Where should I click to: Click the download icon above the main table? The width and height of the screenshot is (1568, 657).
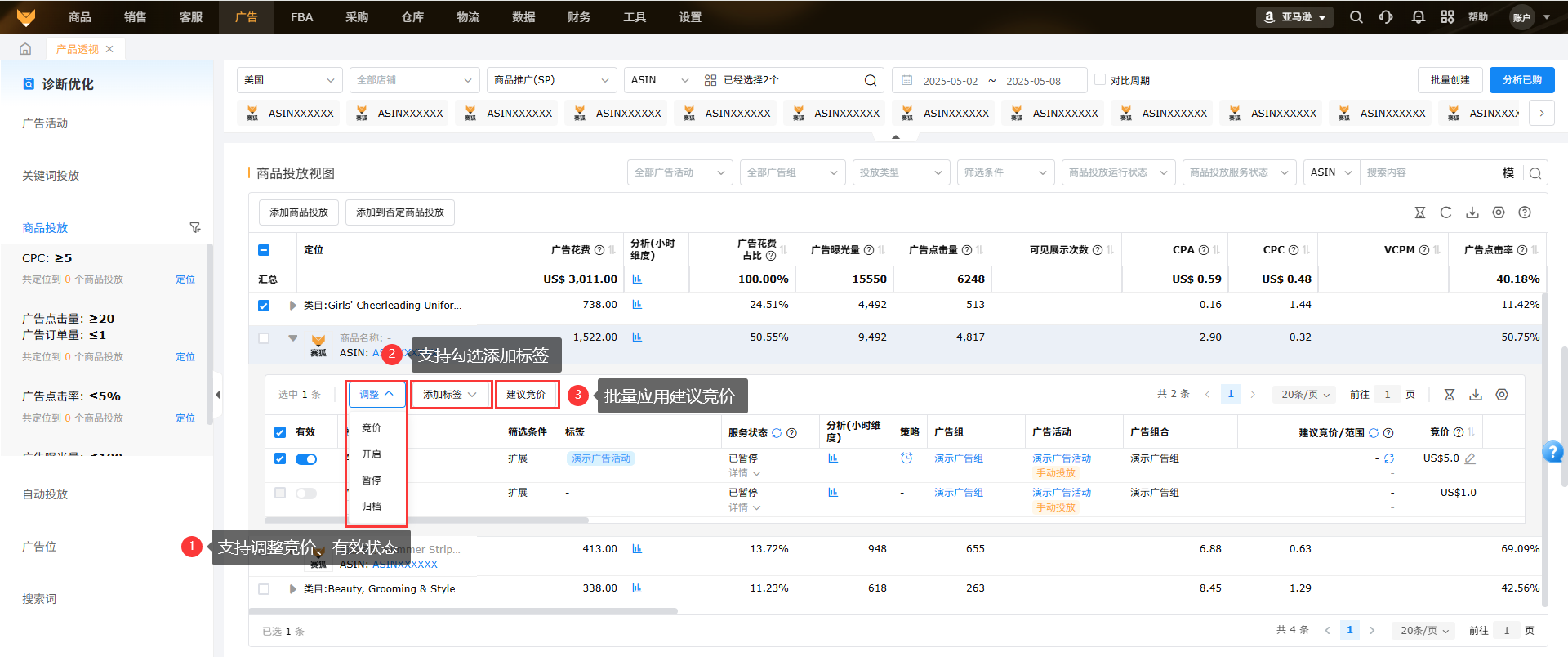tap(1472, 212)
